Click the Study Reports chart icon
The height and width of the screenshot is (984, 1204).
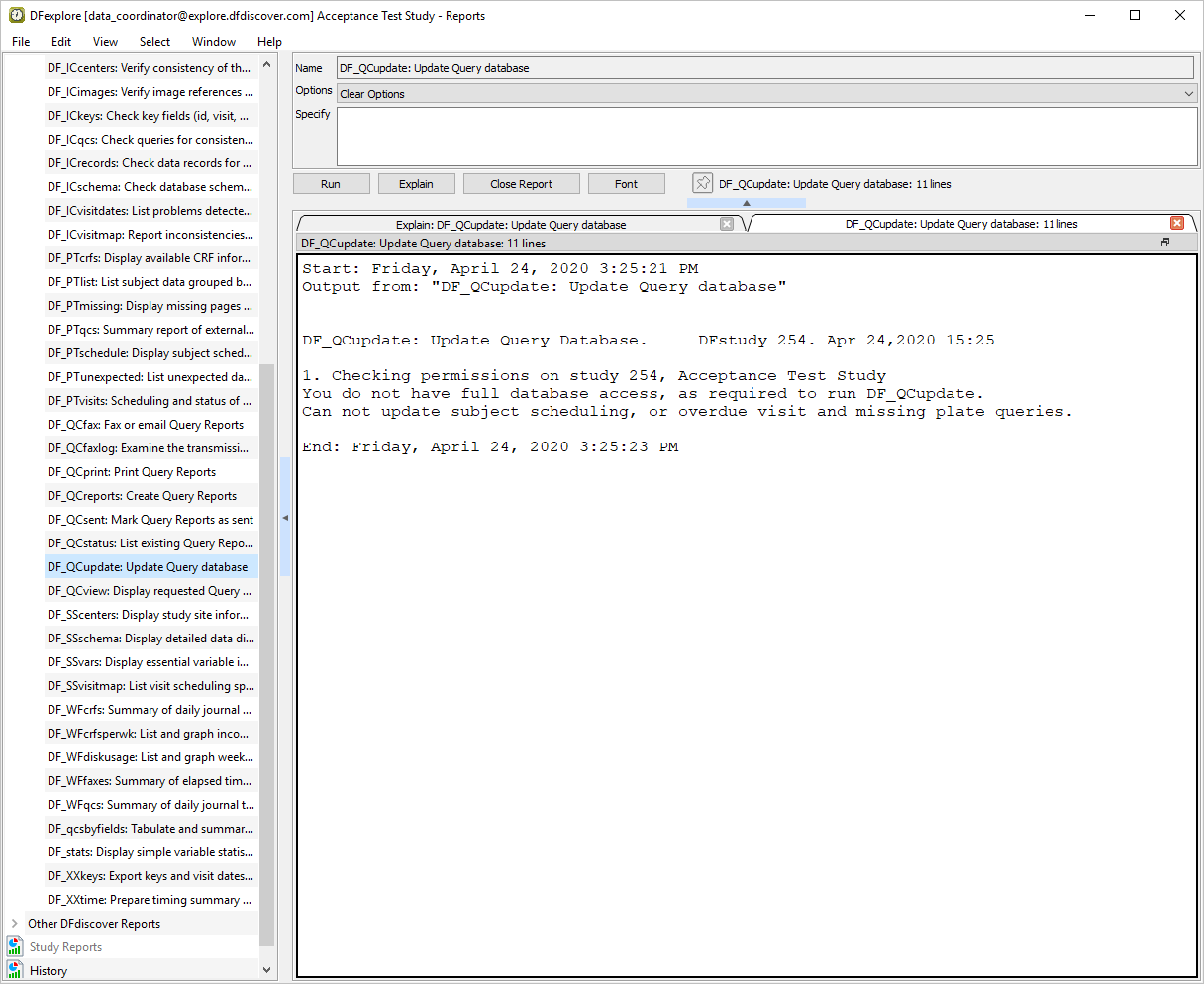[x=15, y=947]
